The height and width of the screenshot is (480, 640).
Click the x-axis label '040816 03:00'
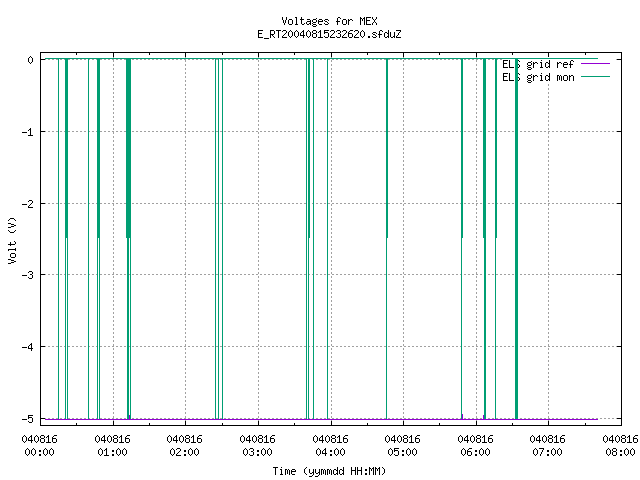tap(258, 446)
